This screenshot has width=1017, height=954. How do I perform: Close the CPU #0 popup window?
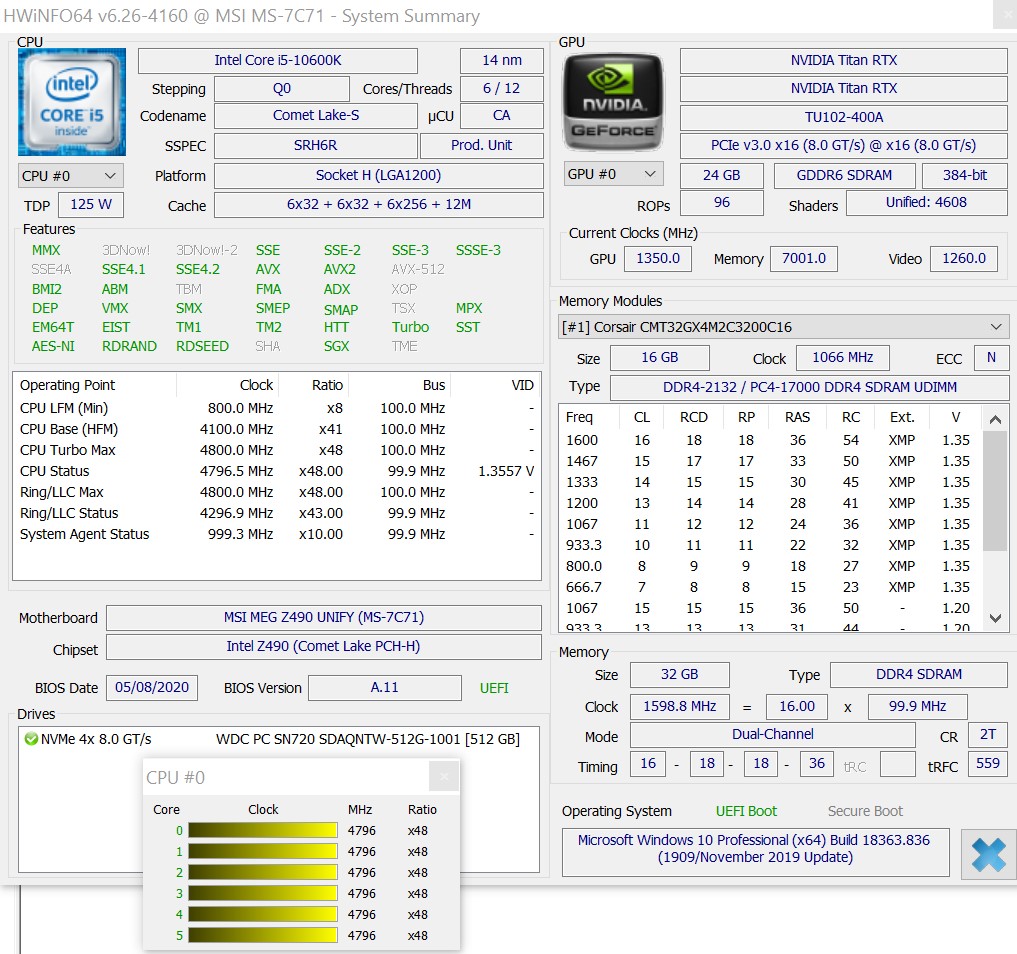tap(444, 777)
